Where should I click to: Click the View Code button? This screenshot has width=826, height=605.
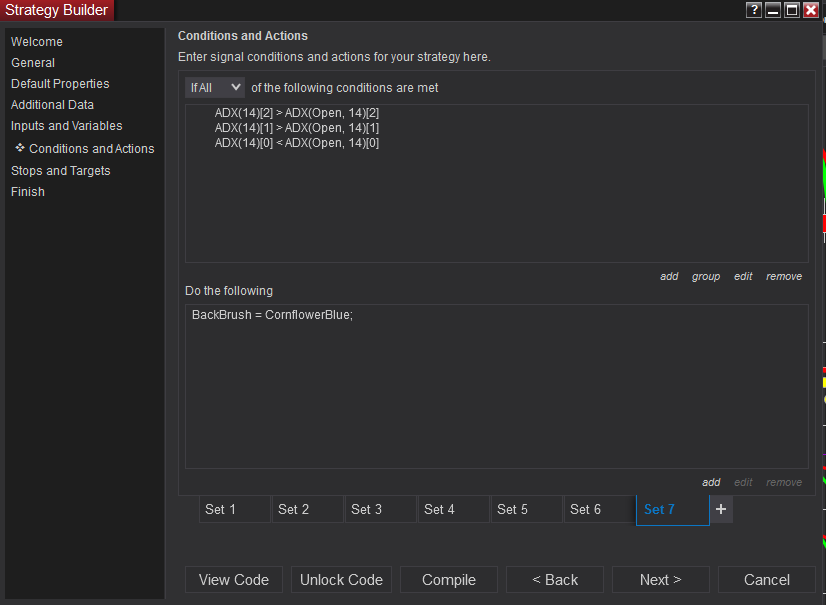pyautogui.click(x=234, y=580)
